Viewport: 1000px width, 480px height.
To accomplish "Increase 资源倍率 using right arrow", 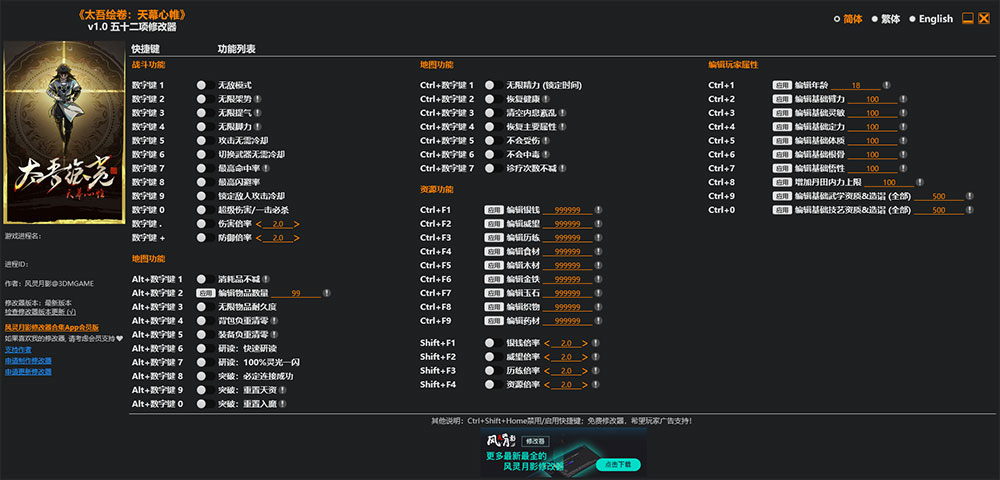I will pos(585,385).
